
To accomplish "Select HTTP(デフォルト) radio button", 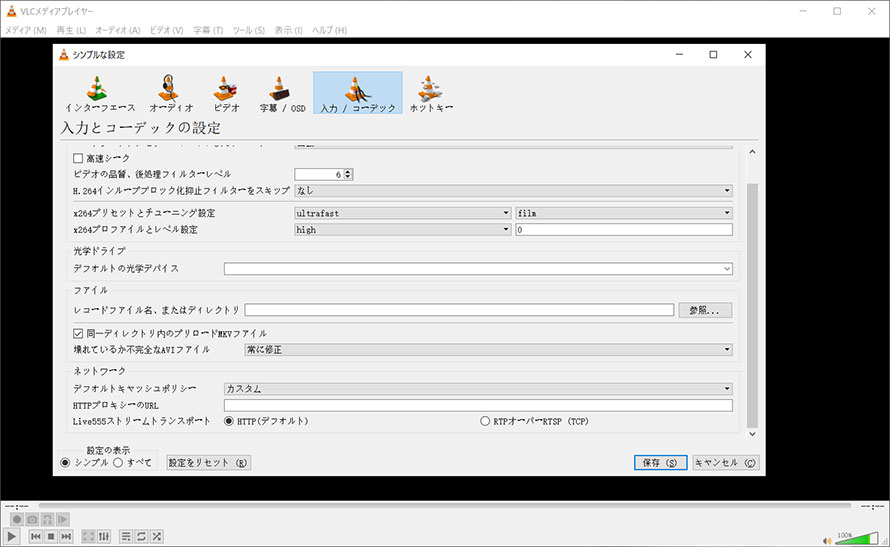I will click(x=229, y=421).
